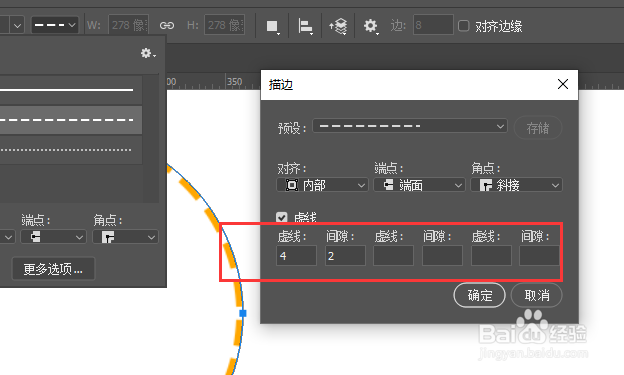The width and height of the screenshot is (624, 375).
Task: Select the solid line stroke preset
Action: [71, 90]
